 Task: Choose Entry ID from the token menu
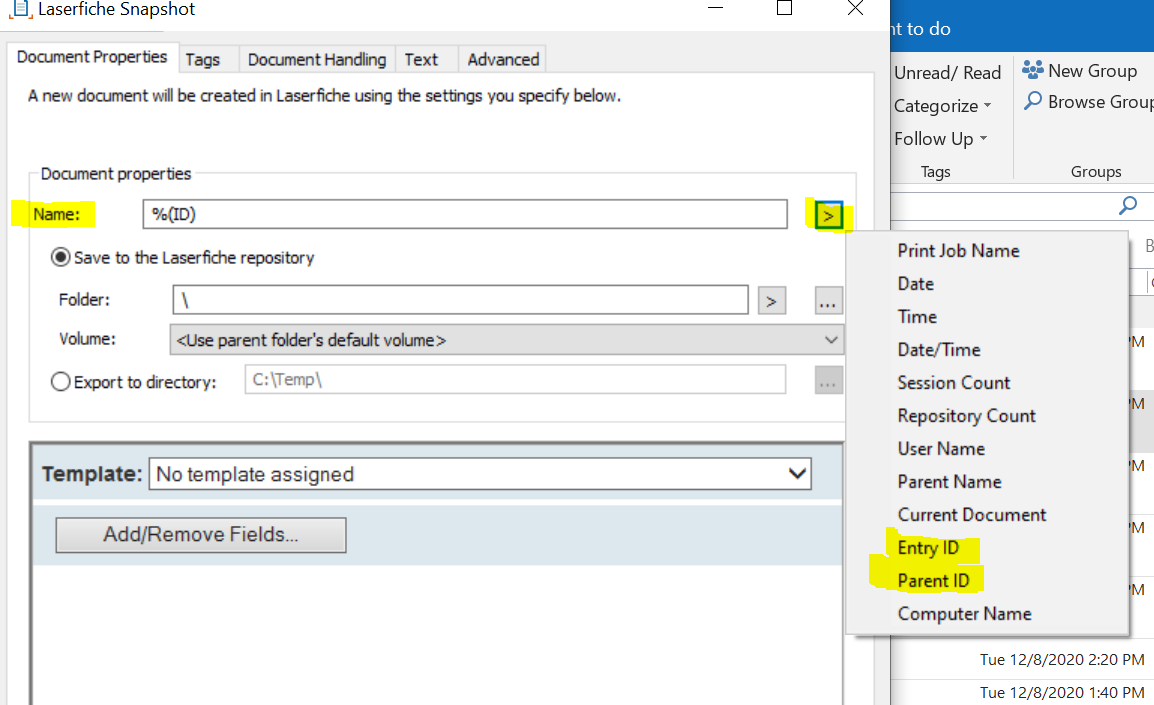coord(928,548)
